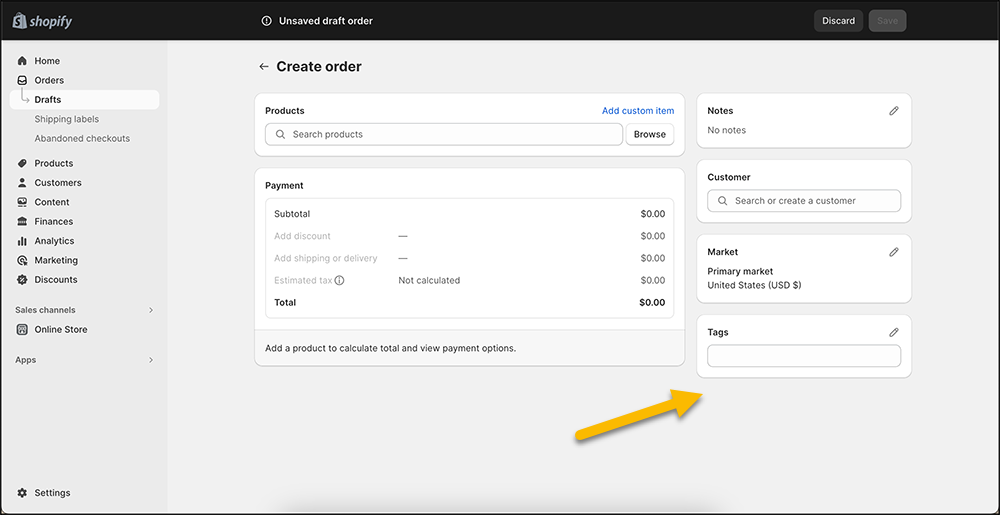Click the Estimated tax info icon
1000x515 pixels.
point(340,281)
